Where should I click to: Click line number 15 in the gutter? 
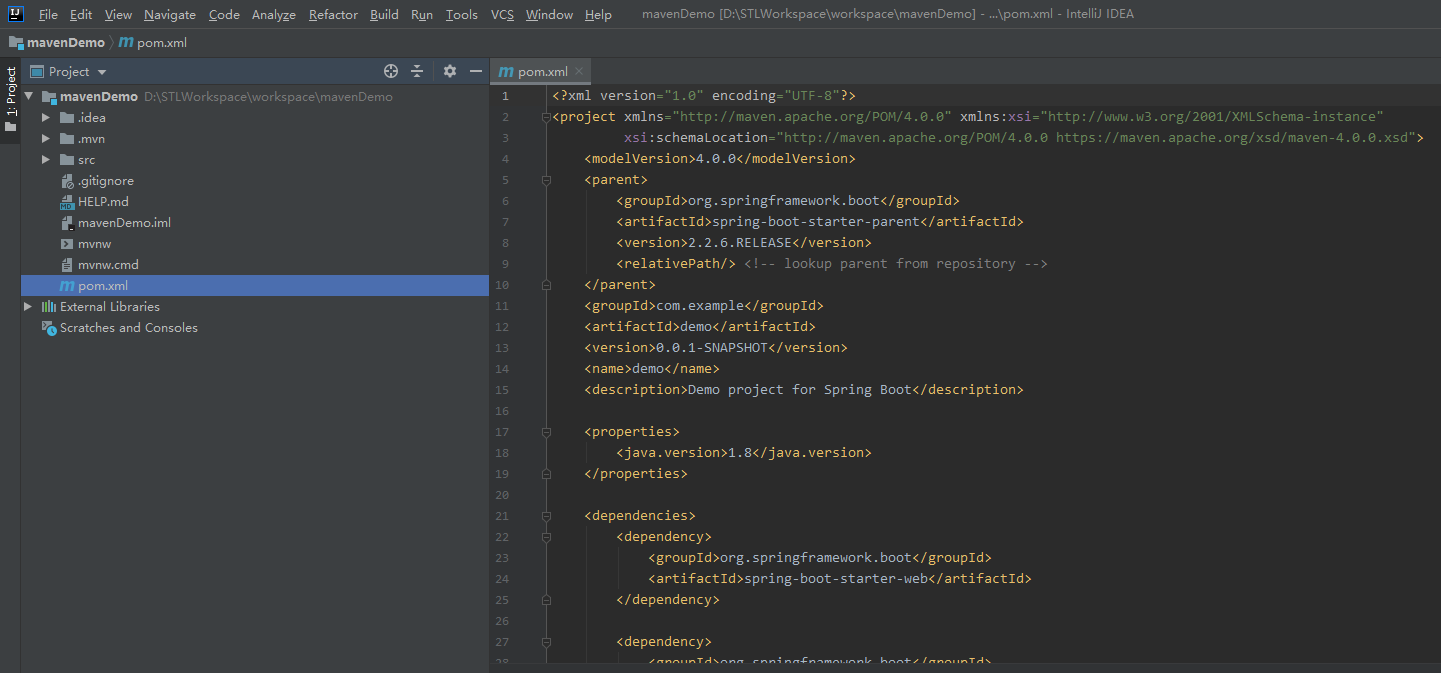[502, 390]
